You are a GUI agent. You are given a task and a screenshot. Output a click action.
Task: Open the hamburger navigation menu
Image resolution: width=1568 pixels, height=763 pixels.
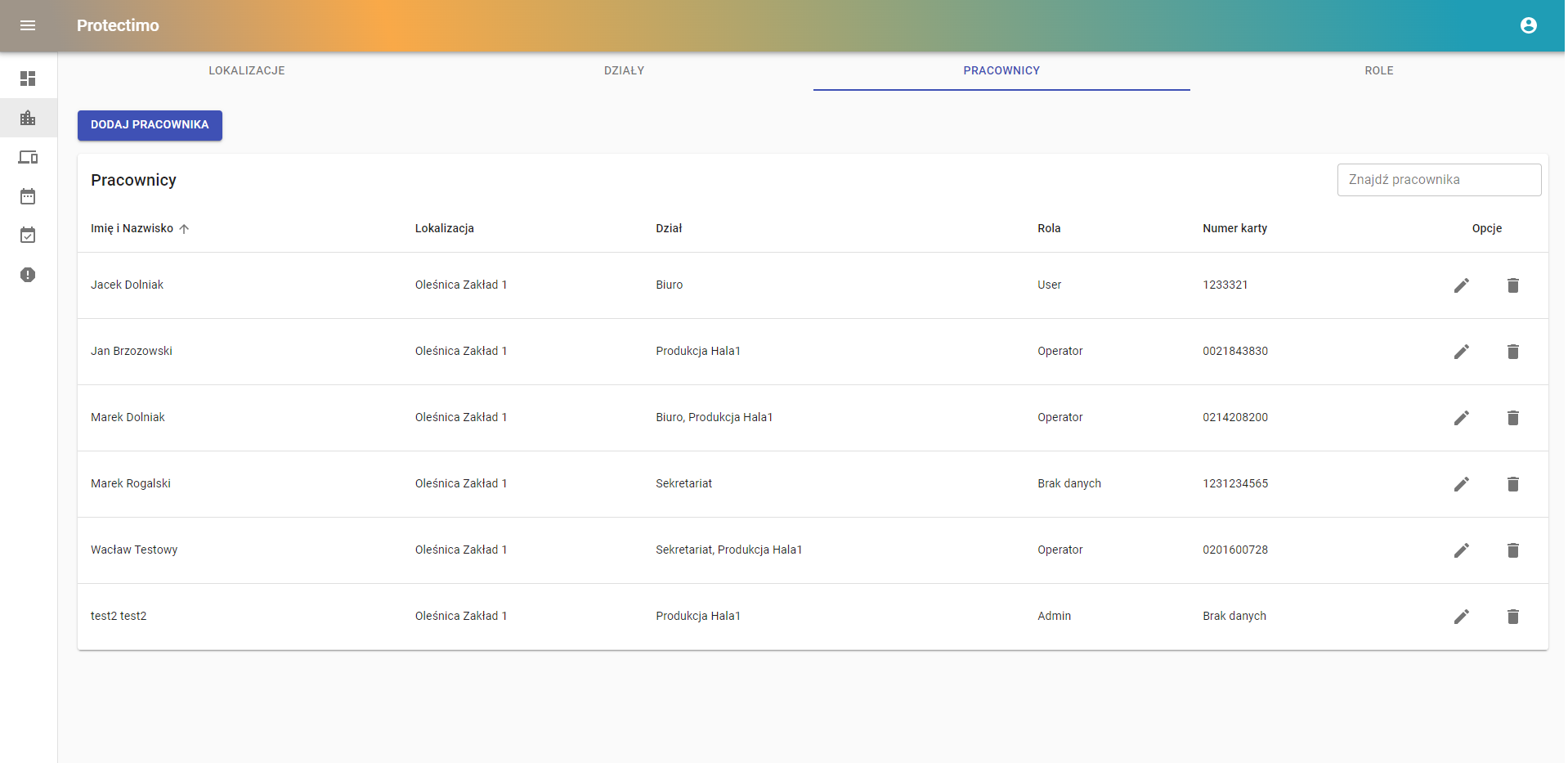[28, 25]
